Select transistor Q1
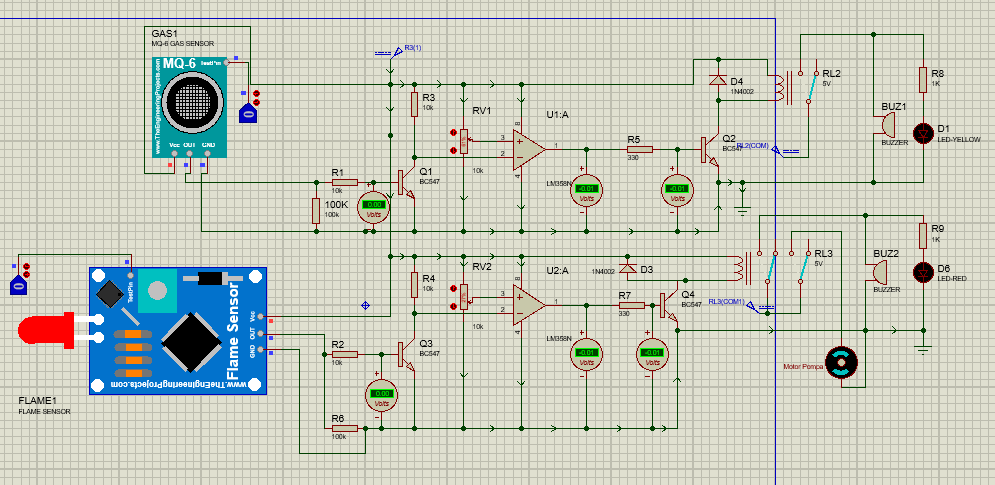This screenshot has height=485, width=995. 406,183
